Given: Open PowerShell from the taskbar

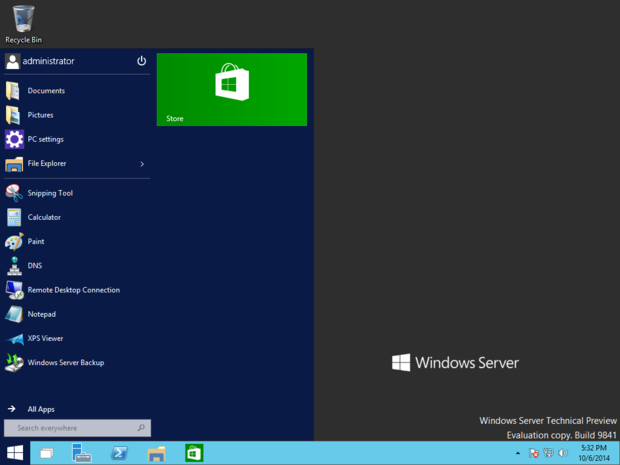Looking at the screenshot, I should [119, 453].
